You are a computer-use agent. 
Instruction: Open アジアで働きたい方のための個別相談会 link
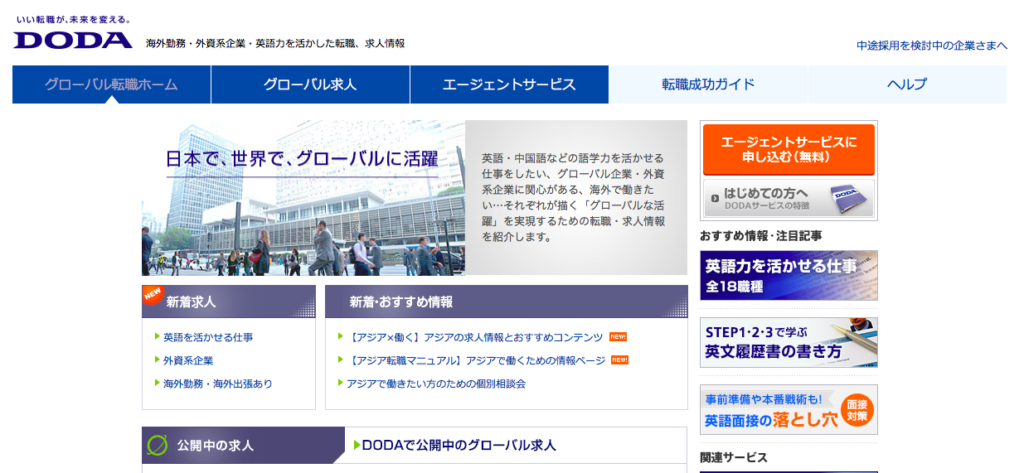[x=436, y=383]
